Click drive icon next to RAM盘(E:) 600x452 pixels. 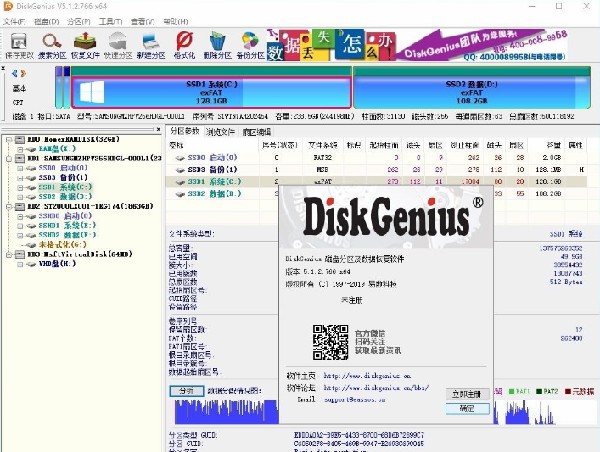coord(31,149)
